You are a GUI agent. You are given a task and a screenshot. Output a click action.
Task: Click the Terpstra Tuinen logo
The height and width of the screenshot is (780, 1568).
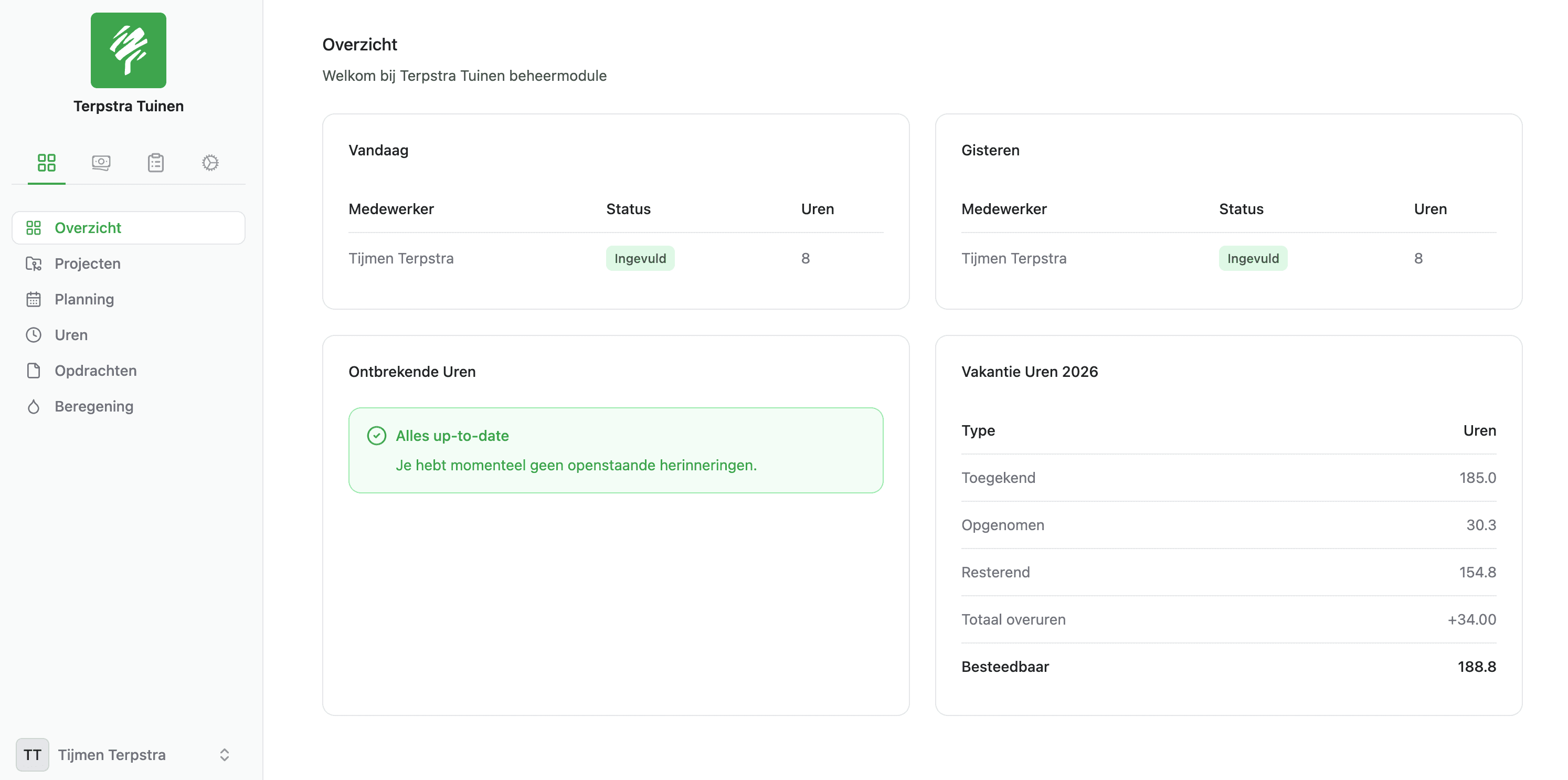coord(128,50)
